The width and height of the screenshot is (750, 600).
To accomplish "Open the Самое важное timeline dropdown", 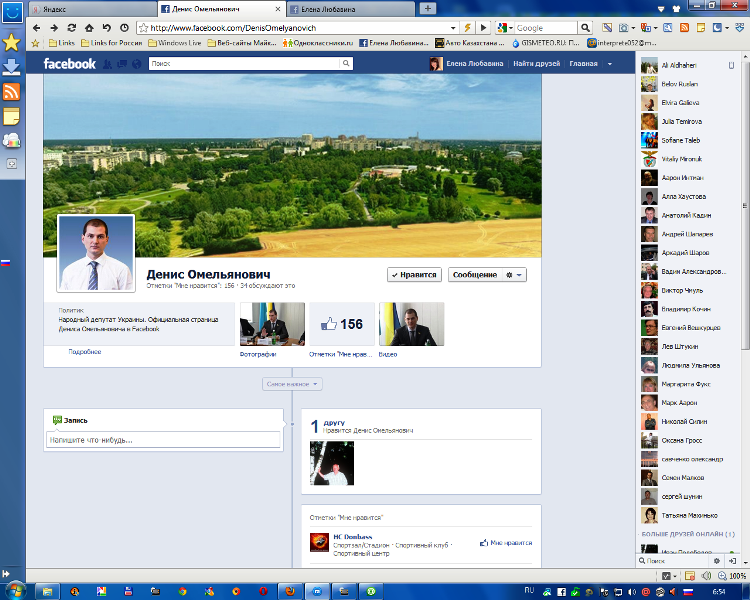I will (292, 384).
